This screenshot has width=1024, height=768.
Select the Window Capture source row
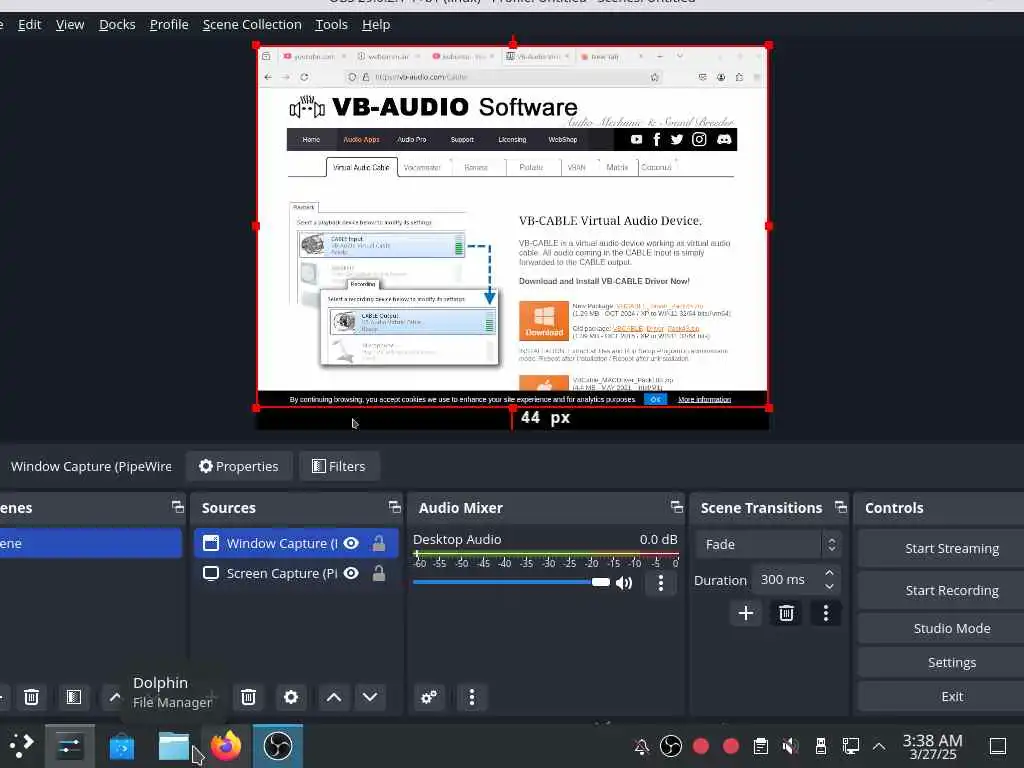[296, 543]
